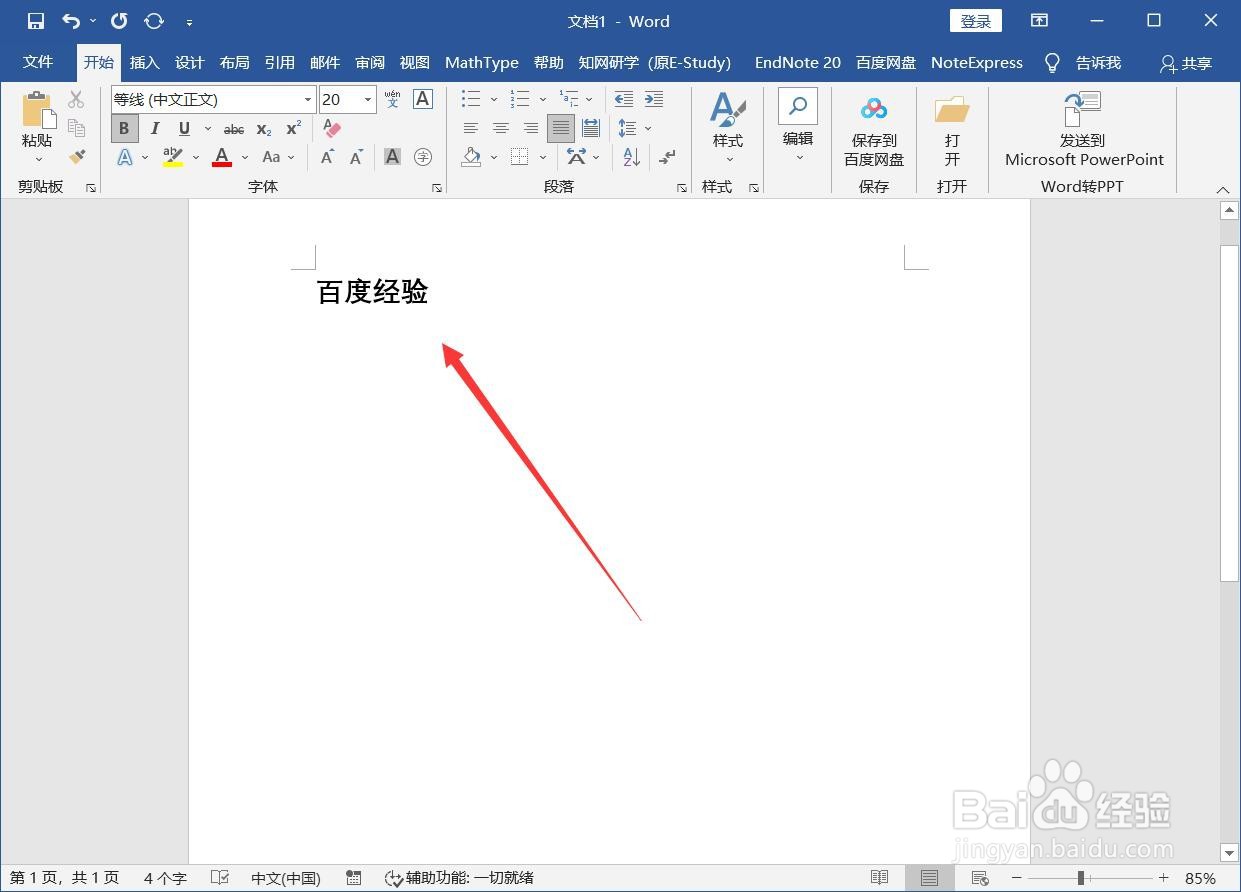Click the Cut scissors icon
Screen dimensions: 1241x892
pyautogui.click(x=77, y=99)
